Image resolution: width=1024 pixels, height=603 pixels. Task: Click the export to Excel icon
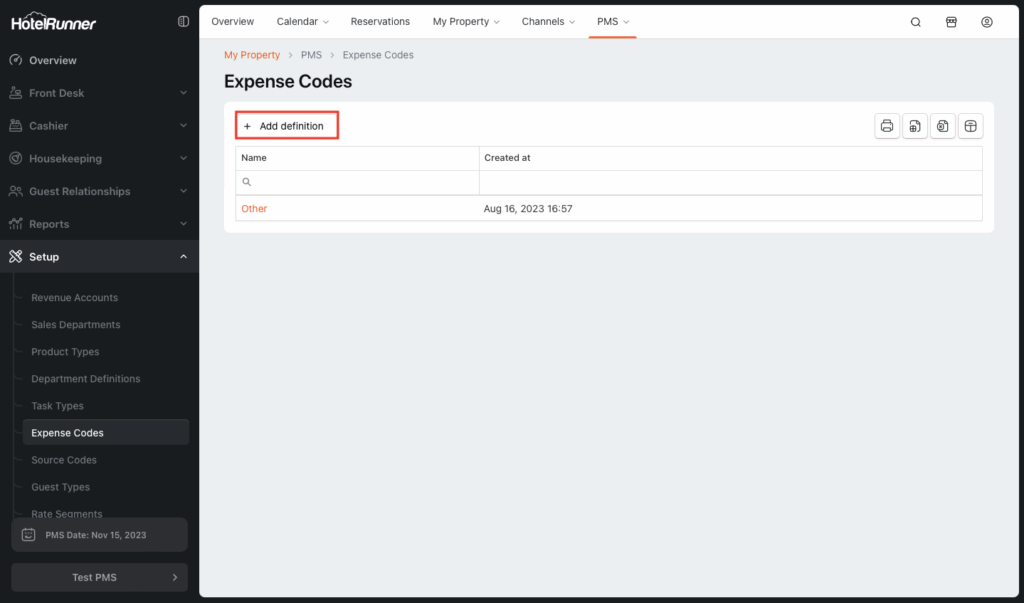tap(943, 126)
